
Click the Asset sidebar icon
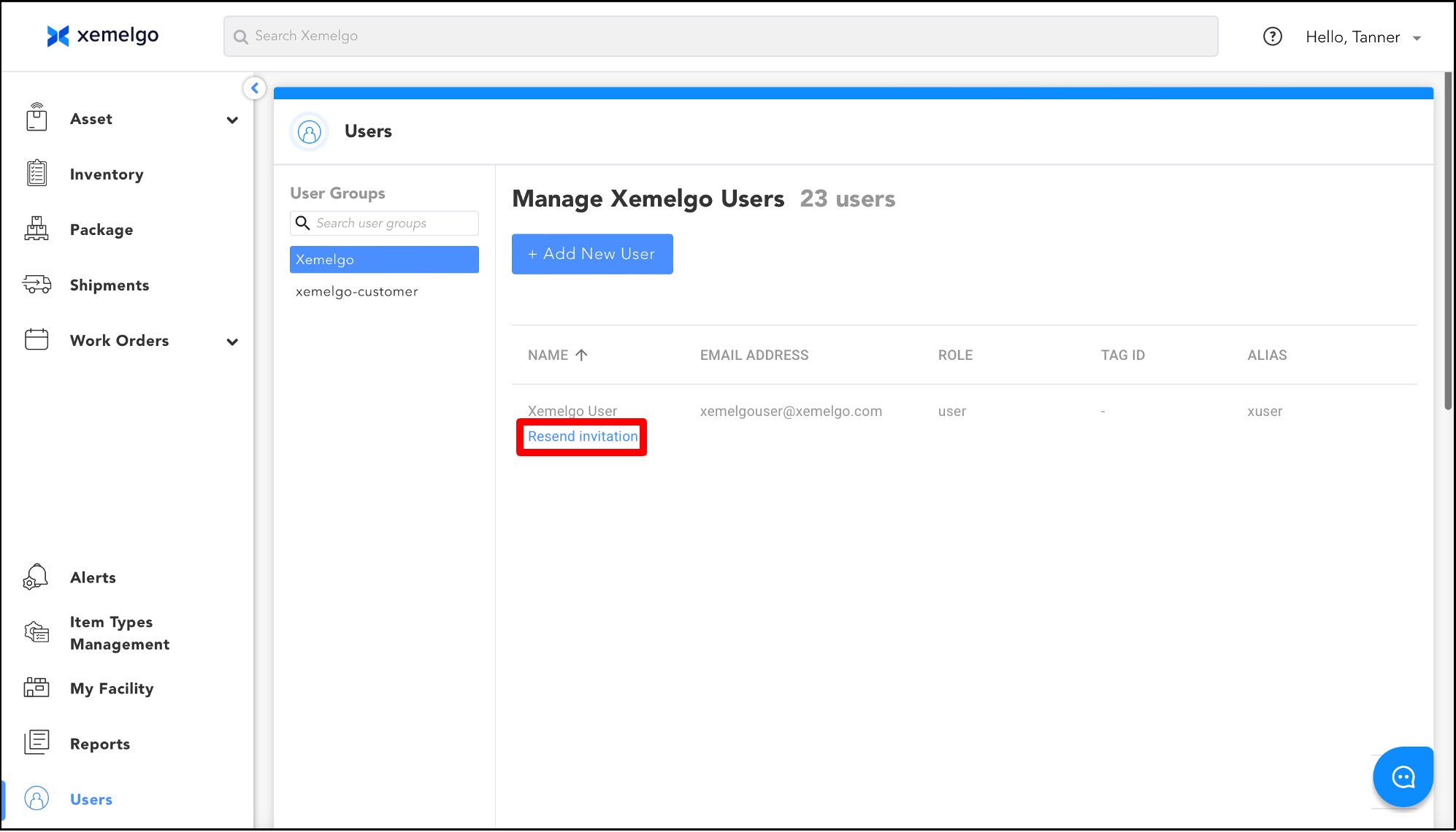click(x=37, y=118)
